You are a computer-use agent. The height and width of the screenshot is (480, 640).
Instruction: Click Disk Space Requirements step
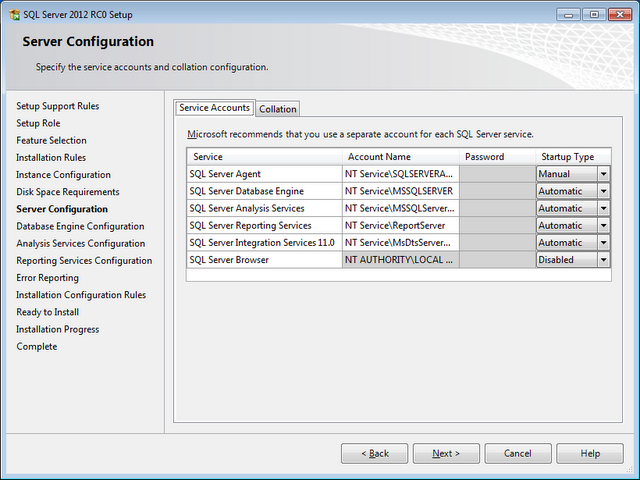click(68, 192)
